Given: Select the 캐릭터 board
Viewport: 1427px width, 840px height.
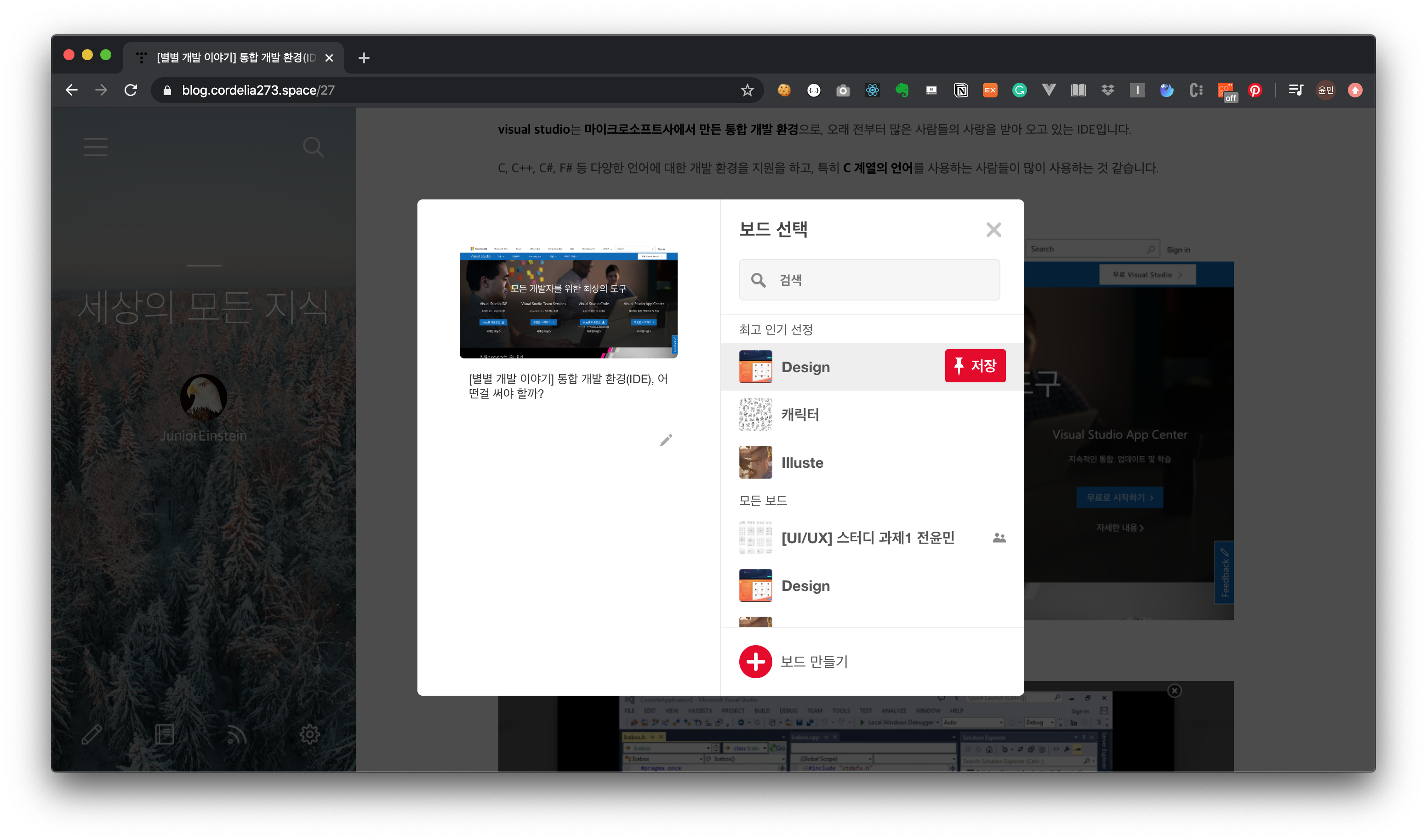Looking at the screenshot, I should 800,414.
